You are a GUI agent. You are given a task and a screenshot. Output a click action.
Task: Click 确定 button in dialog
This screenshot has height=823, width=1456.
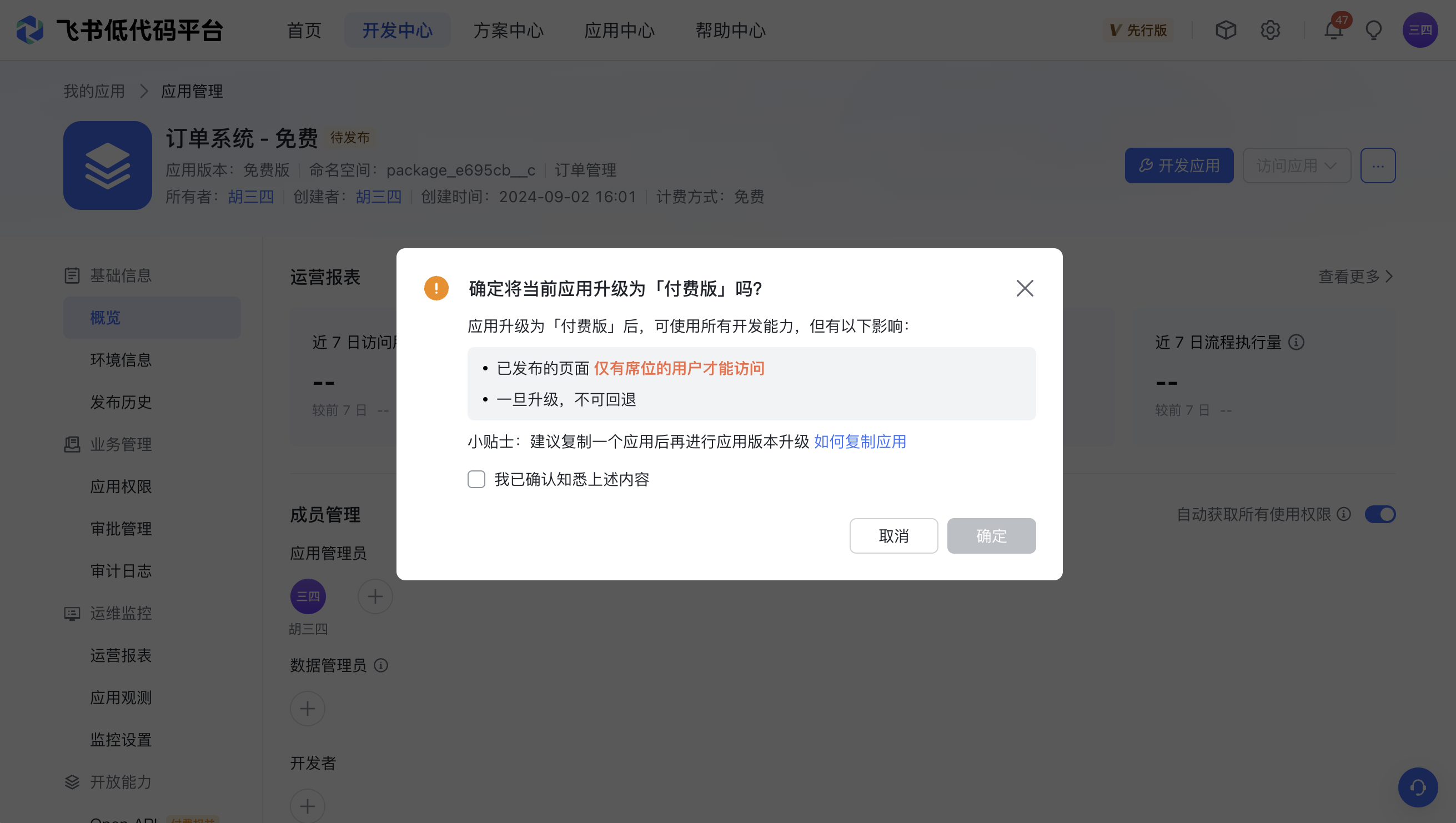tap(991, 536)
